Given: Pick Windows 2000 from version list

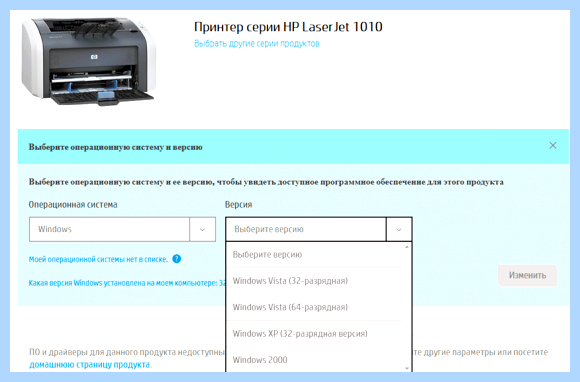Looking at the screenshot, I should tap(314, 359).
